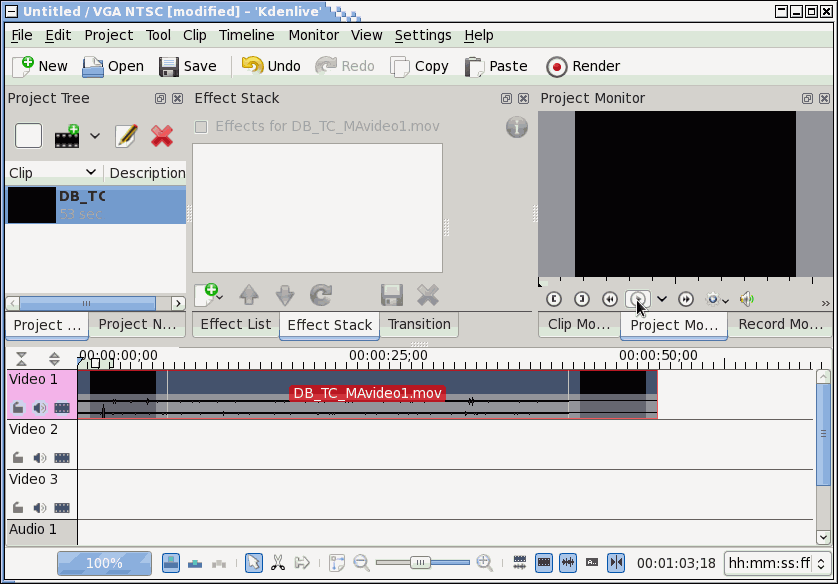Mute audio on Video 2 track
Image resolution: width=838 pixels, height=584 pixels.
40,458
